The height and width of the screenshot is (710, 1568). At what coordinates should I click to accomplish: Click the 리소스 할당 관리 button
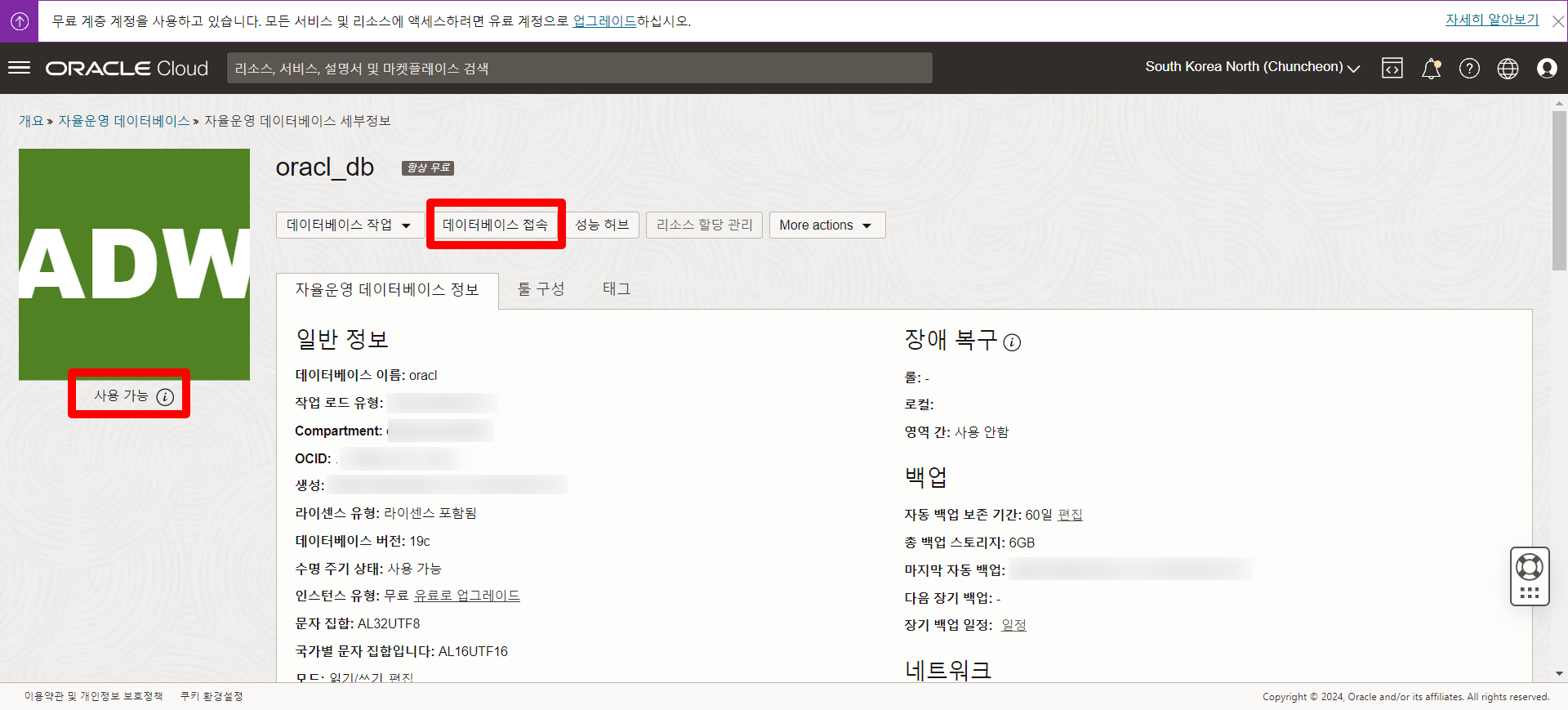(704, 225)
